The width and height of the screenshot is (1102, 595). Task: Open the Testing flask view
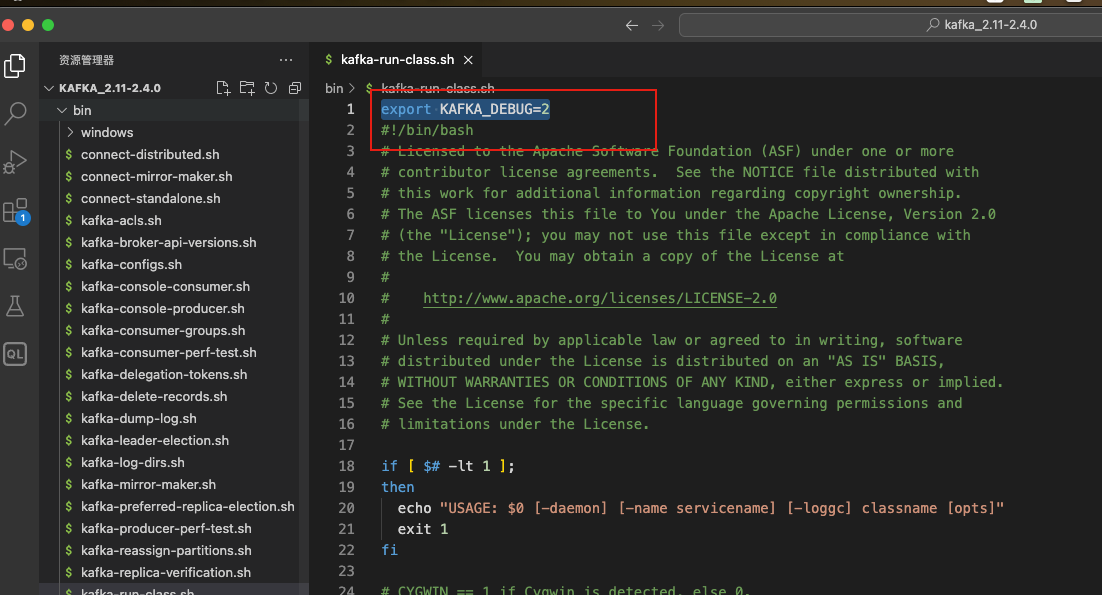[x=15, y=306]
